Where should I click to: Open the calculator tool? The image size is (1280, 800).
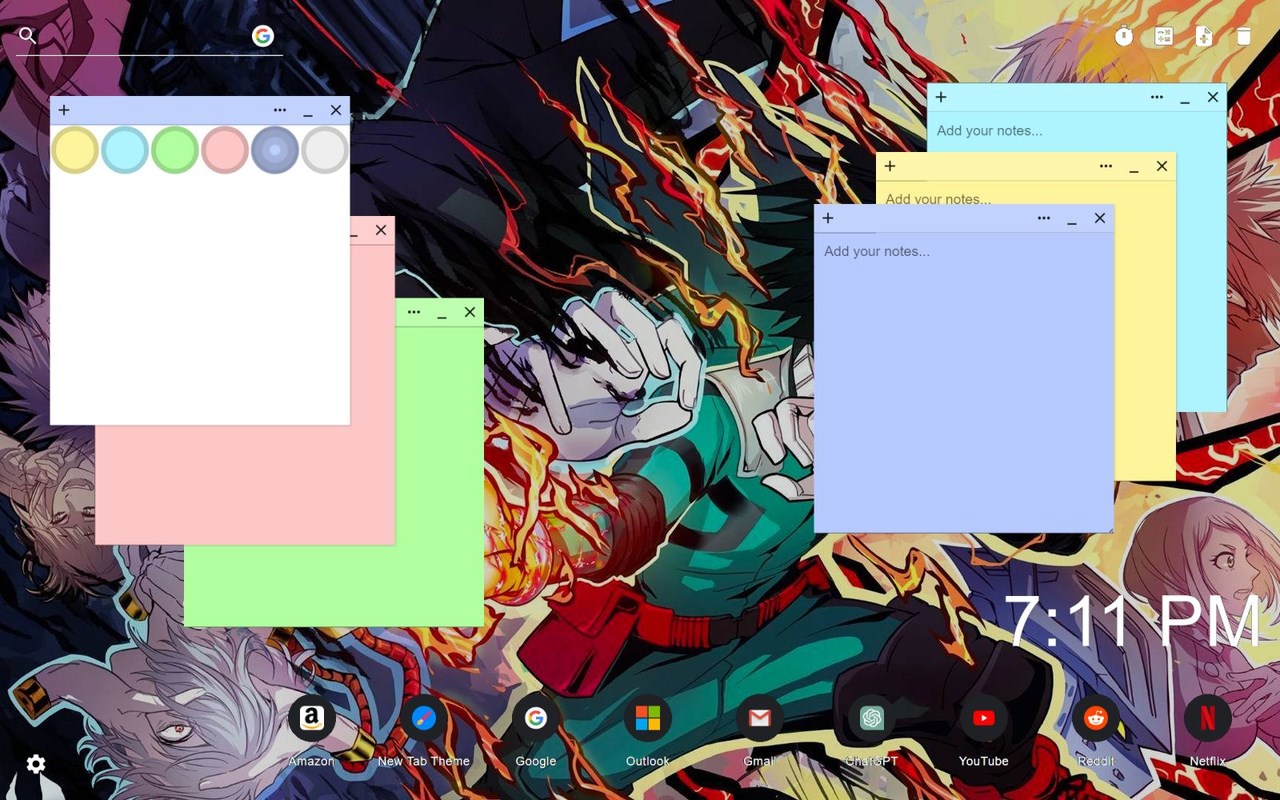(x=1164, y=36)
